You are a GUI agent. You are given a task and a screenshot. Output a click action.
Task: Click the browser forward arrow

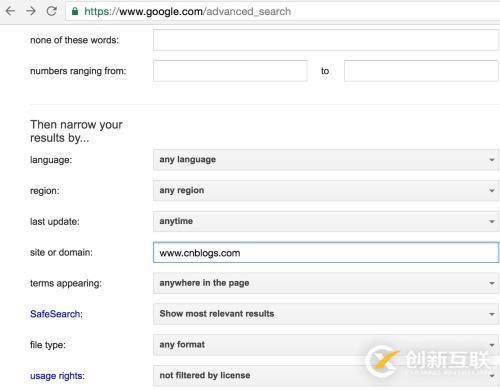pyautogui.click(x=31, y=11)
